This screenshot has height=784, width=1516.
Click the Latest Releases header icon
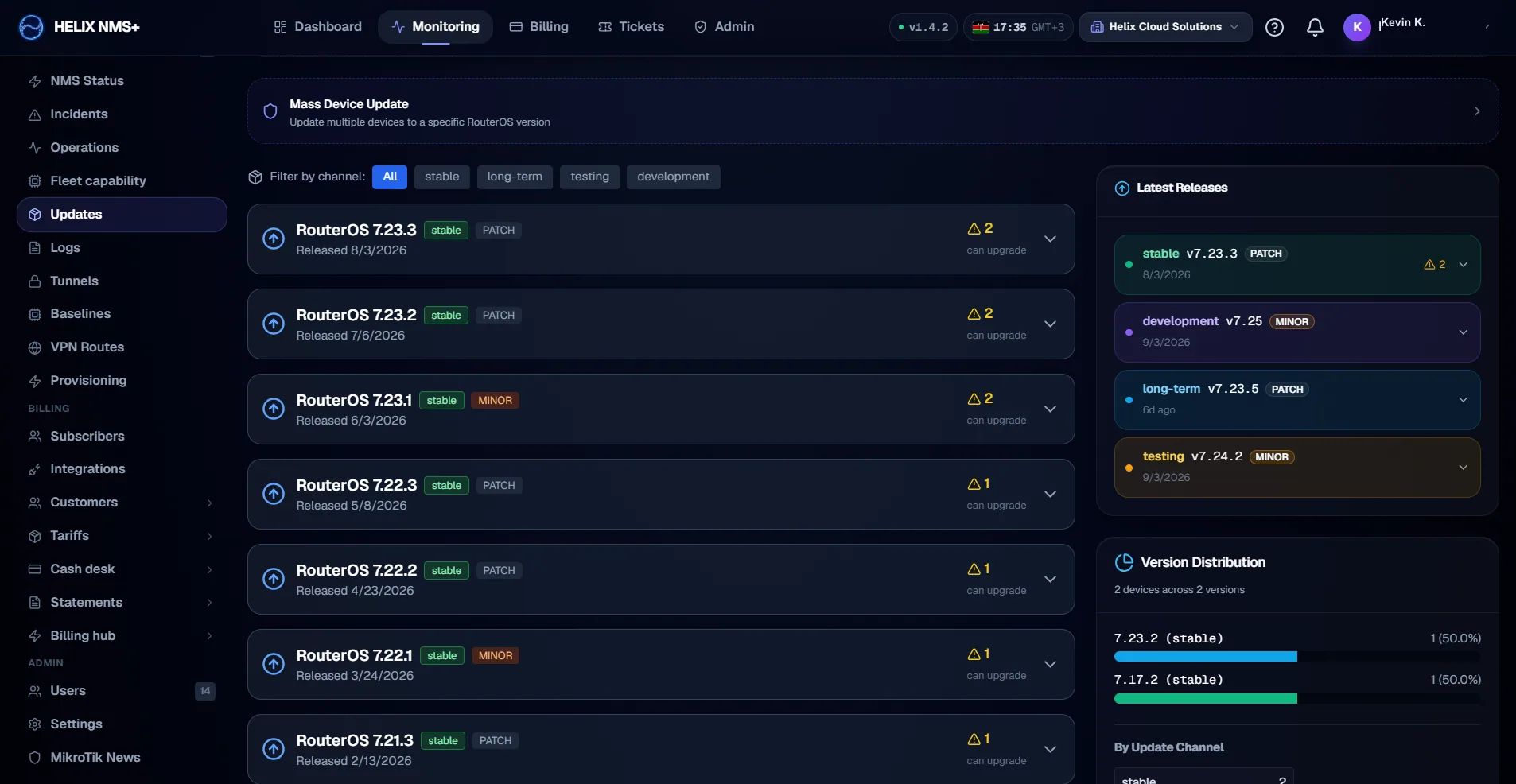[x=1122, y=188]
